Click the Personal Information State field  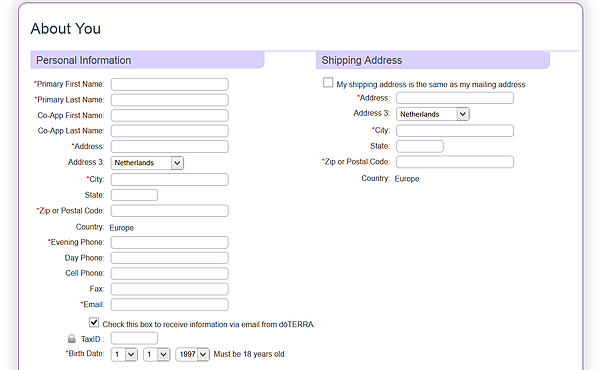pyautogui.click(x=134, y=195)
